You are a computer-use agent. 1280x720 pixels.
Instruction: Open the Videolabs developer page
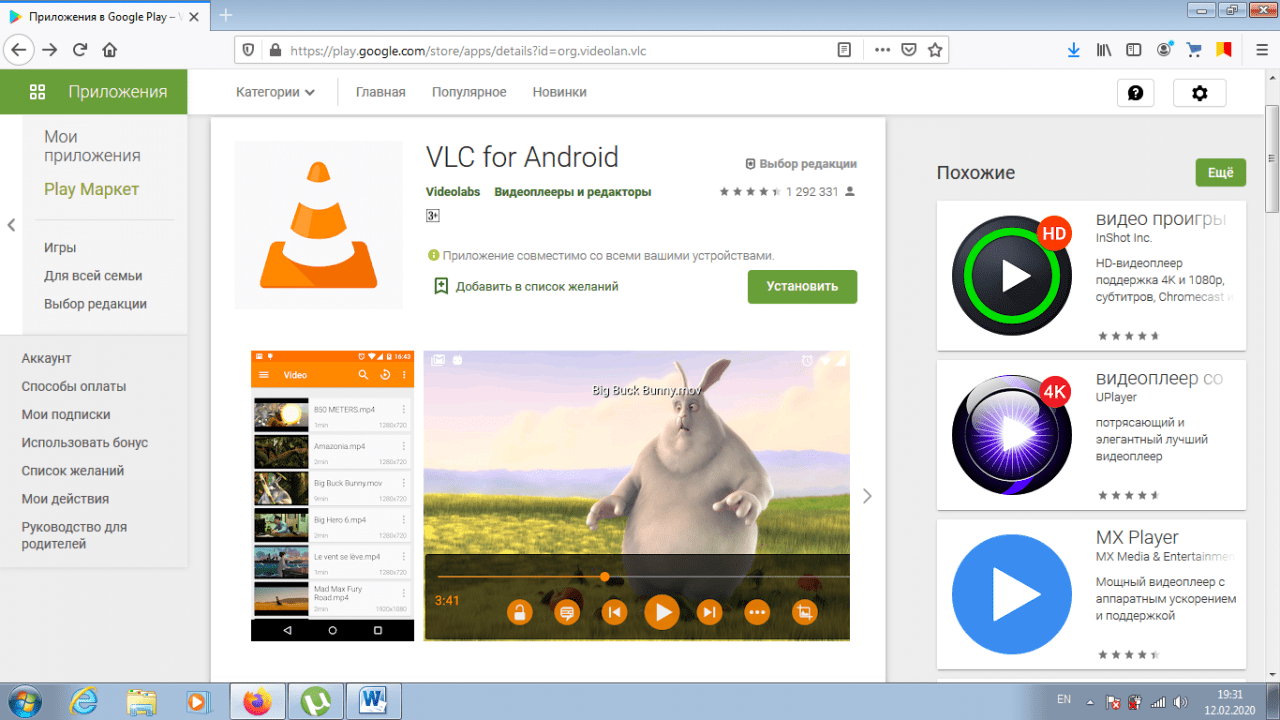click(x=453, y=192)
